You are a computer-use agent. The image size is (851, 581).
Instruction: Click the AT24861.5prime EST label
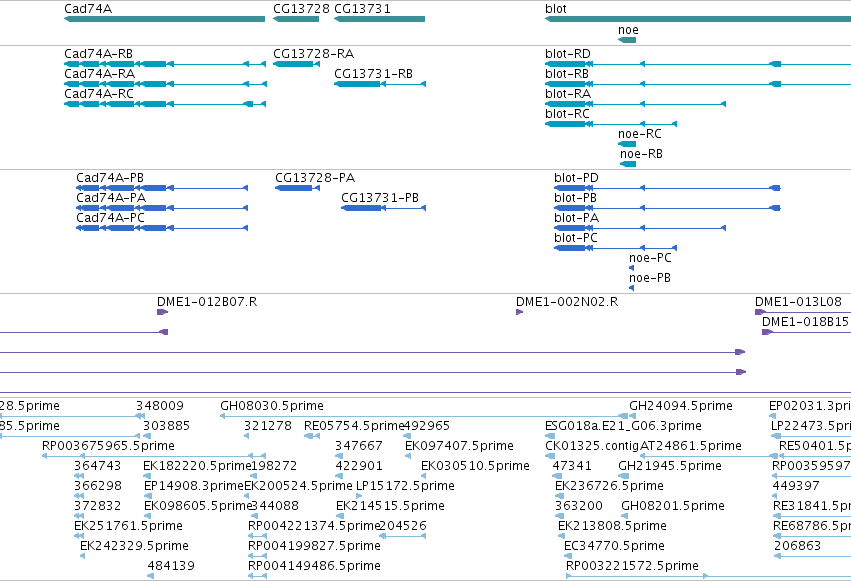[x=691, y=446]
